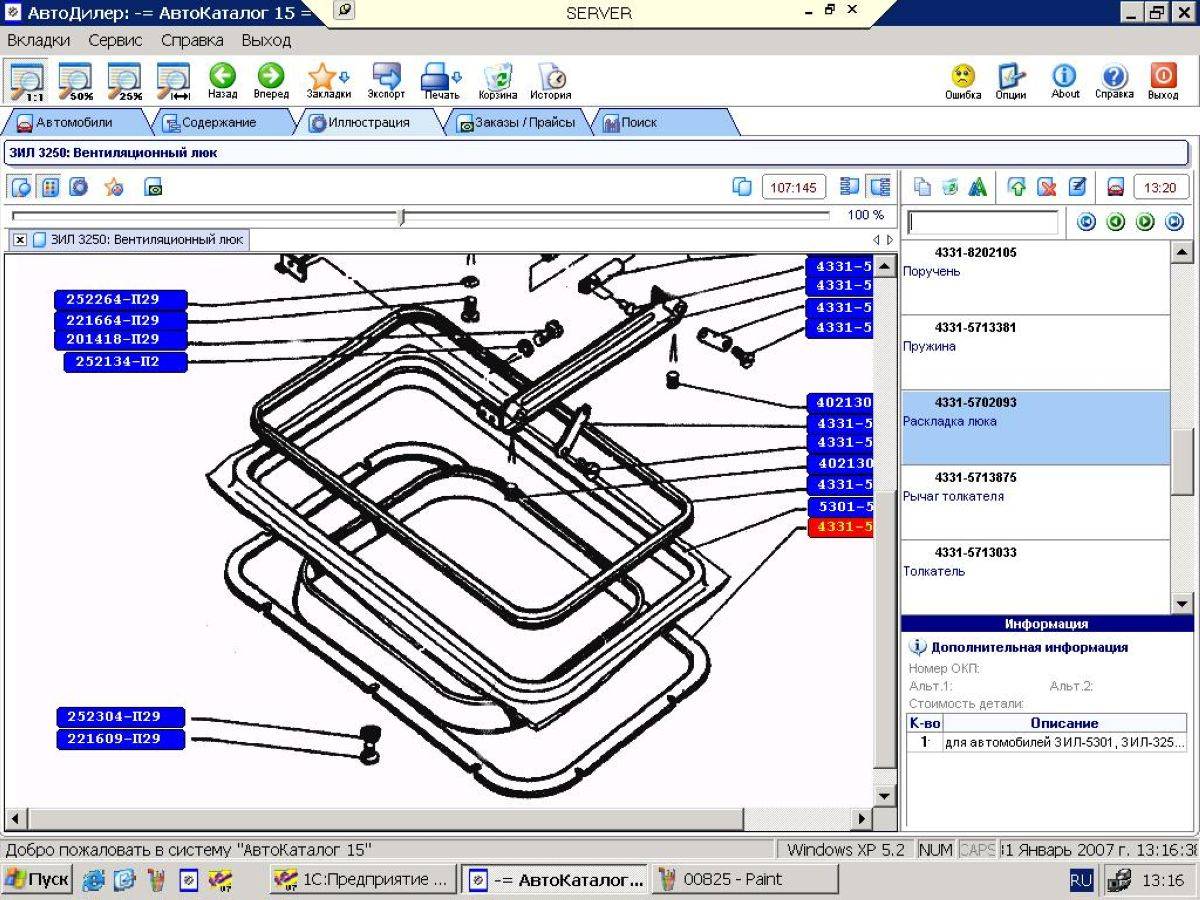
Task: Switch to Автомобили tab
Action: [74, 123]
